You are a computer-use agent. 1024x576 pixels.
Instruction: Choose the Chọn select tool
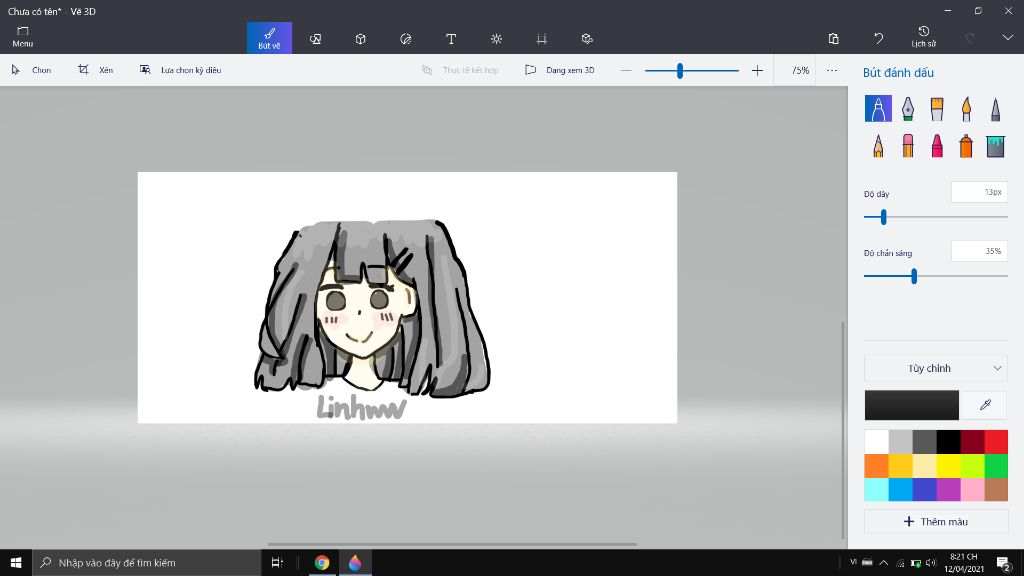point(31,70)
